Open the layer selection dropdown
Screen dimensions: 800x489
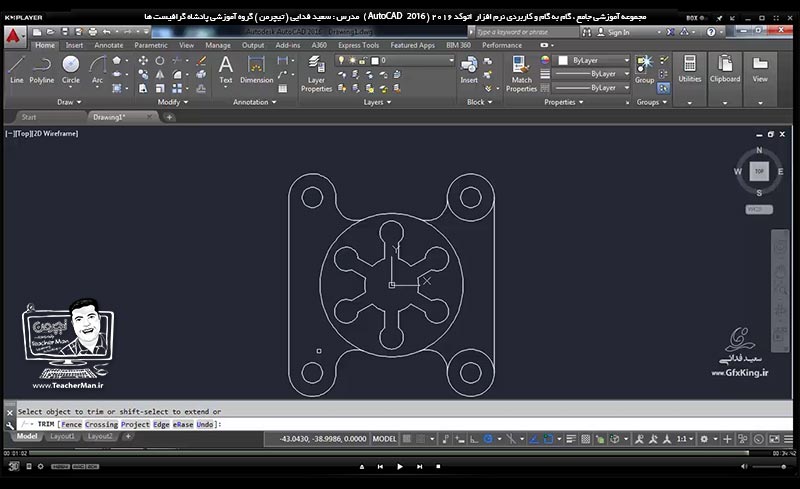(x=394, y=61)
